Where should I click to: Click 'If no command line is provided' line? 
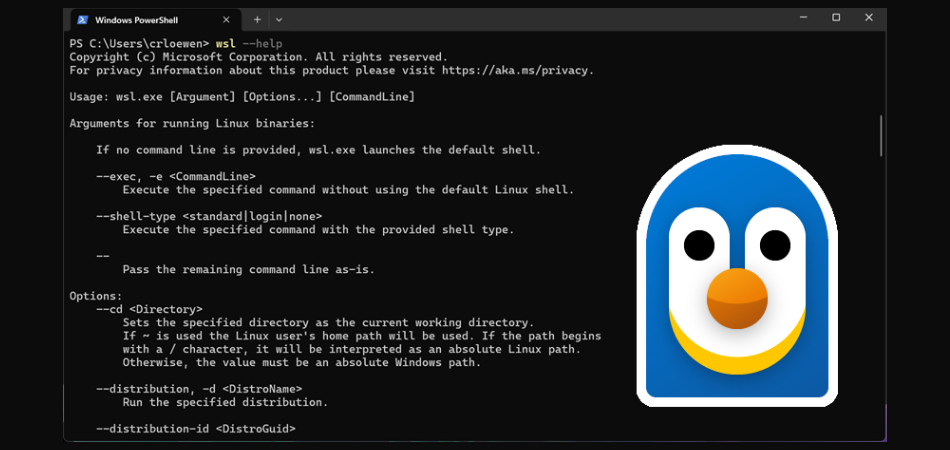point(318,150)
